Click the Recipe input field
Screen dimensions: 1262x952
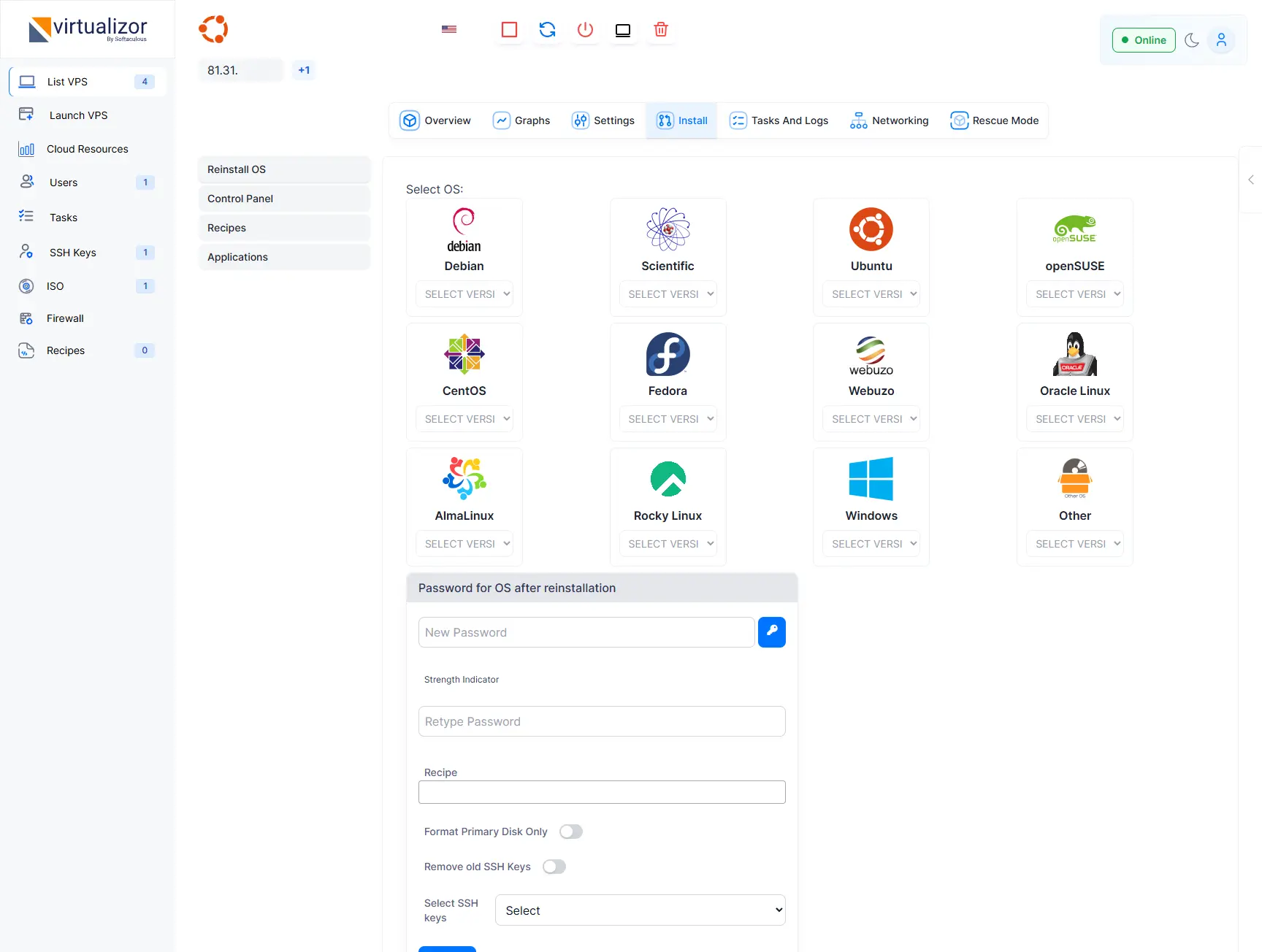(x=602, y=792)
